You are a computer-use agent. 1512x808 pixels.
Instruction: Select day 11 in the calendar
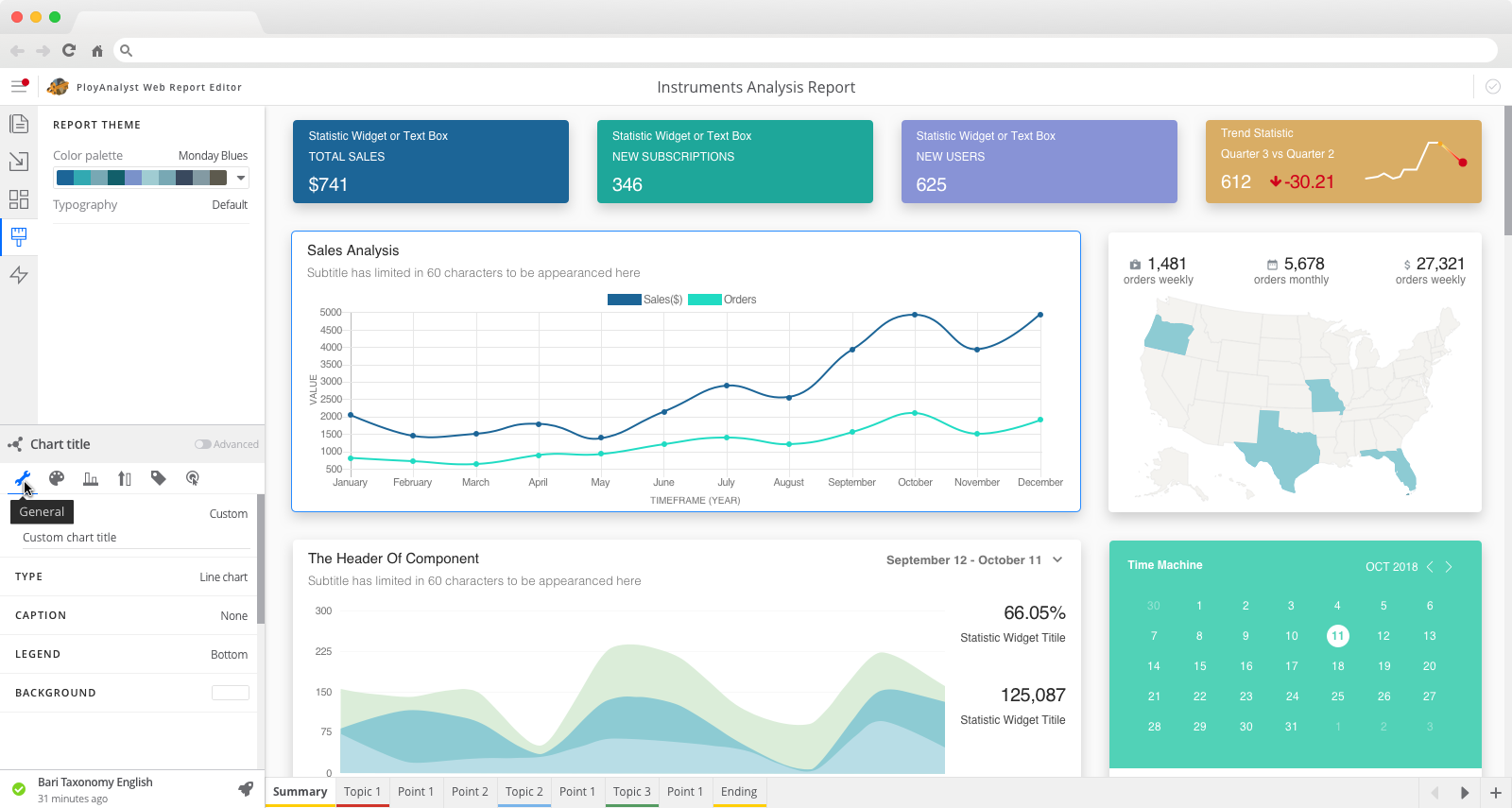coord(1337,636)
